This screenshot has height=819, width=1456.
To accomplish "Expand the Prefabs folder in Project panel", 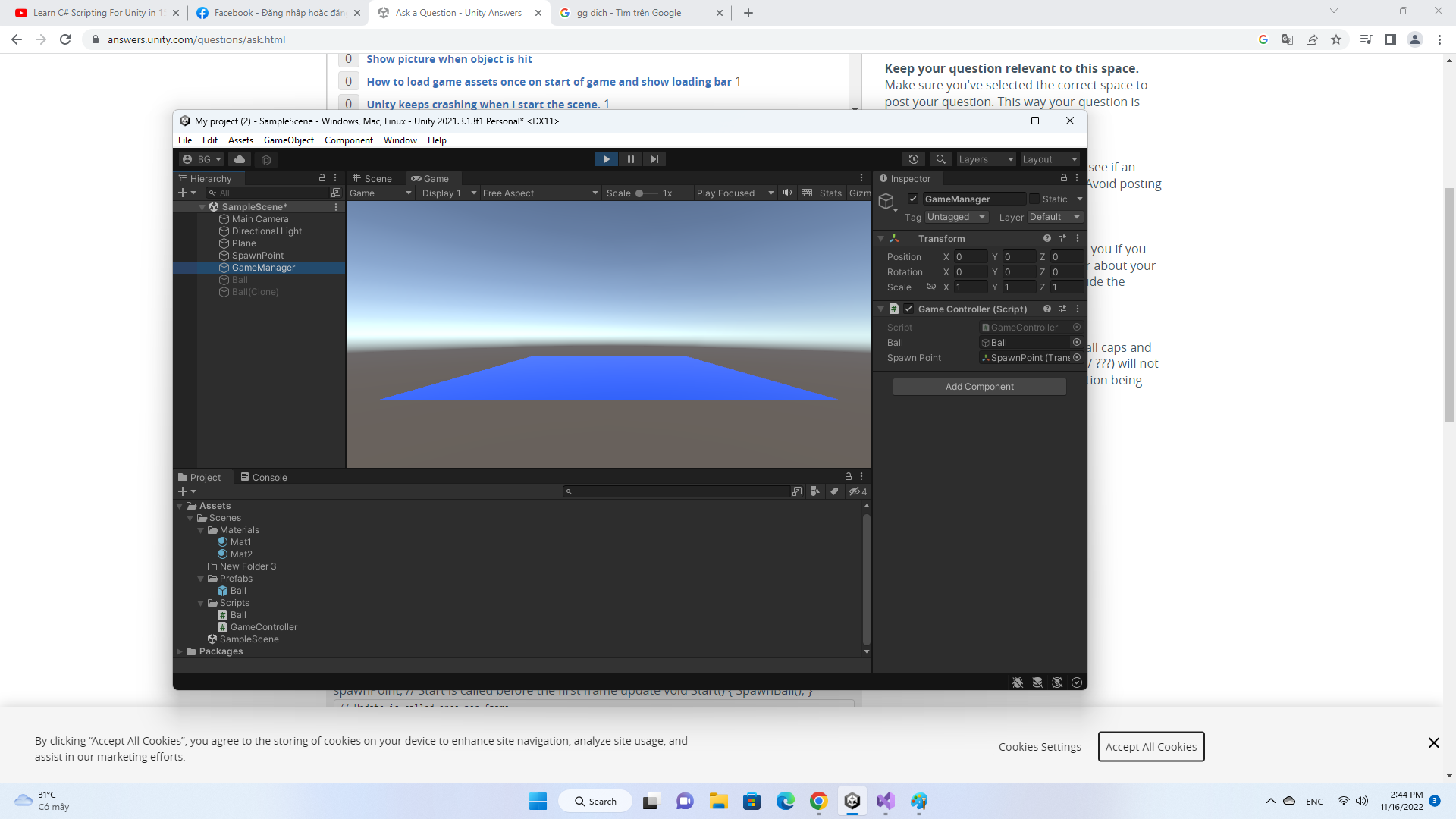I will [x=201, y=578].
